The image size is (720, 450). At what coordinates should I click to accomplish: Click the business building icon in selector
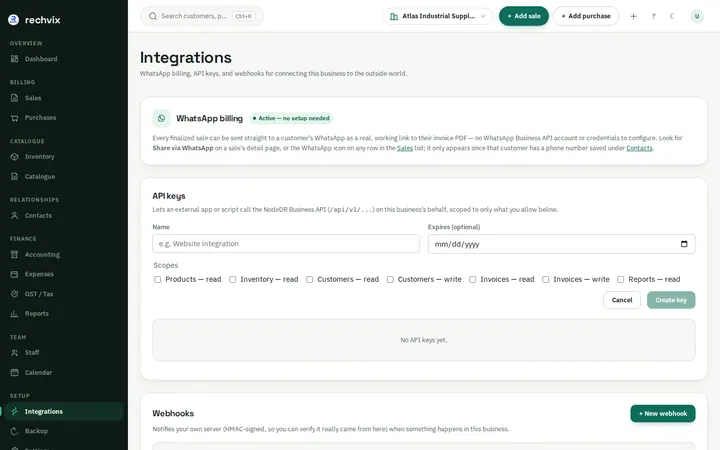click(394, 16)
